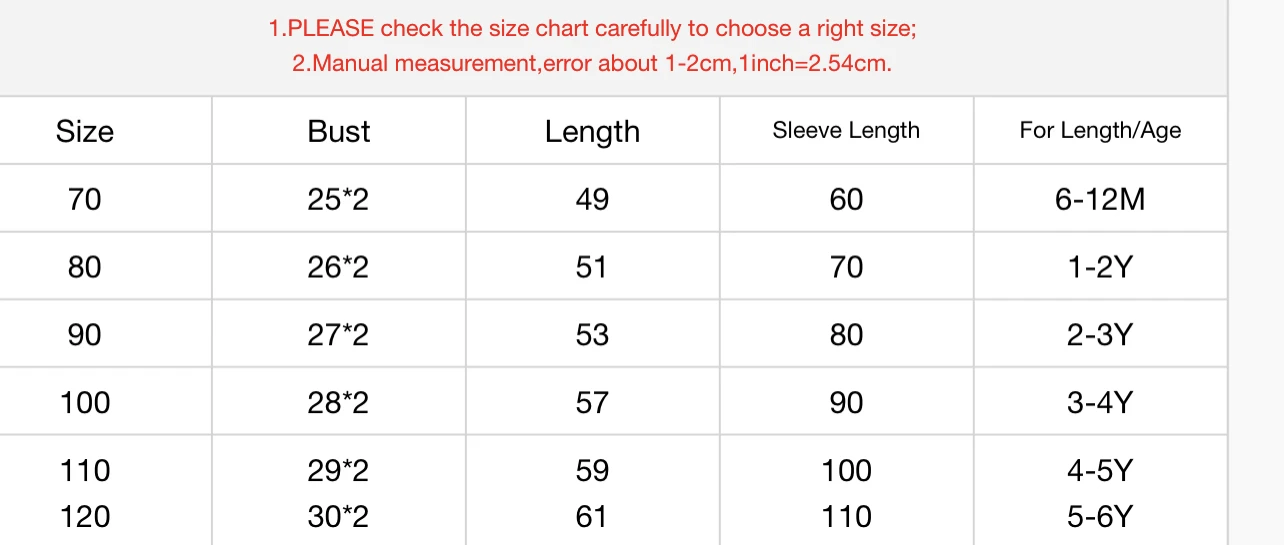The width and height of the screenshot is (1284, 545).
Task: Click the 25*2 bust value
Action: (x=338, y=199)
